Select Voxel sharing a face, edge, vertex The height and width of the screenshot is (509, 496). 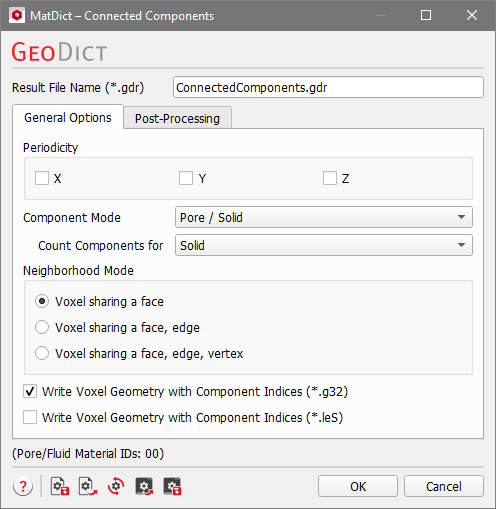coord(42,353)
